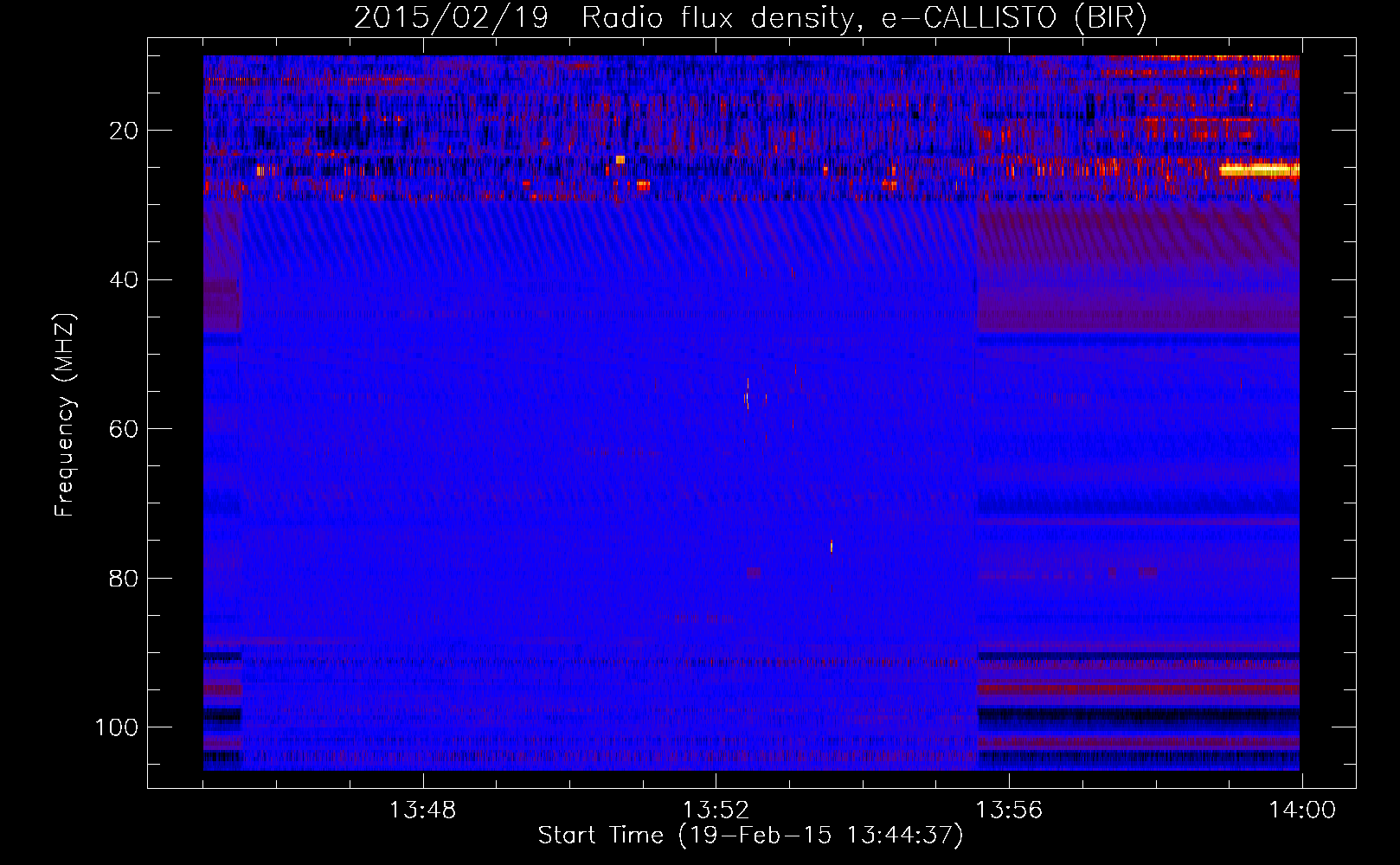Screen dimensions: 1400x865
Task: Click the 100 frequency tick label
Action: 117,727
